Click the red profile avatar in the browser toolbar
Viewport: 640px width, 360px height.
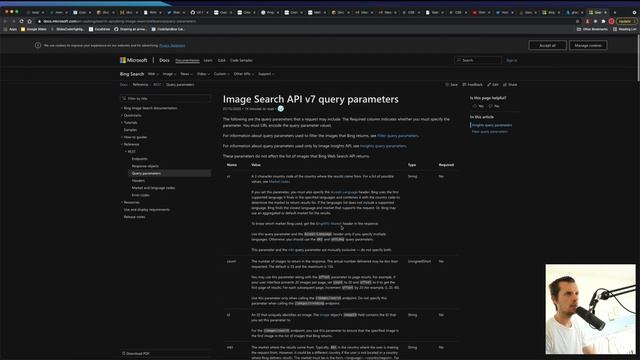(x=611, y=21)
